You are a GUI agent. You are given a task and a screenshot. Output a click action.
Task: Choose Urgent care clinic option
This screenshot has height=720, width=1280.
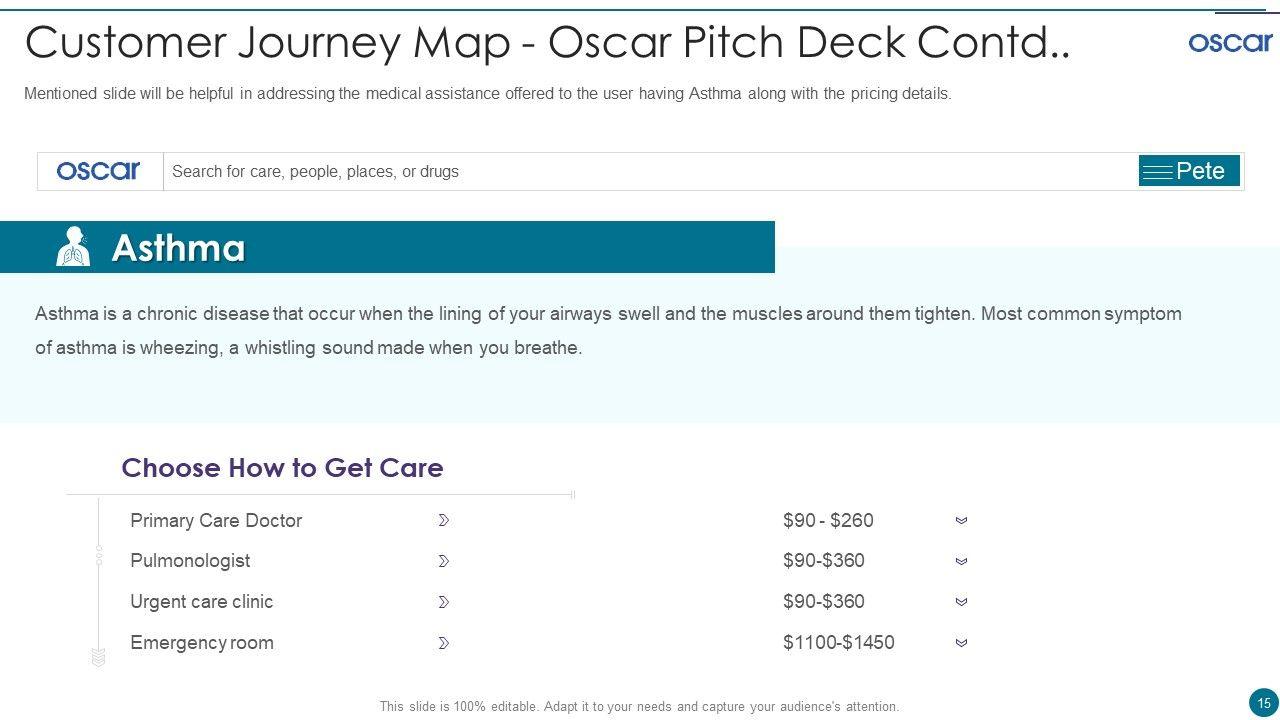pyautogui.click(x=201, y=602)
